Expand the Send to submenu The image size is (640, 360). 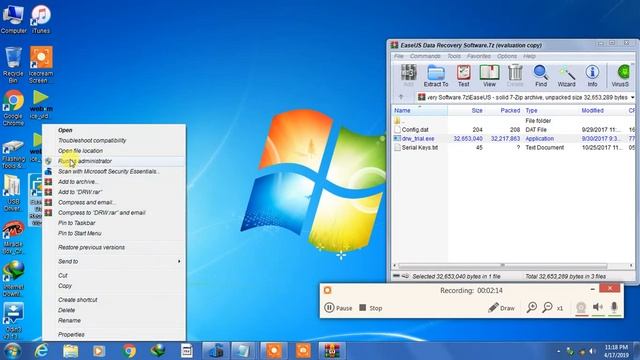[x=114, y=261]
